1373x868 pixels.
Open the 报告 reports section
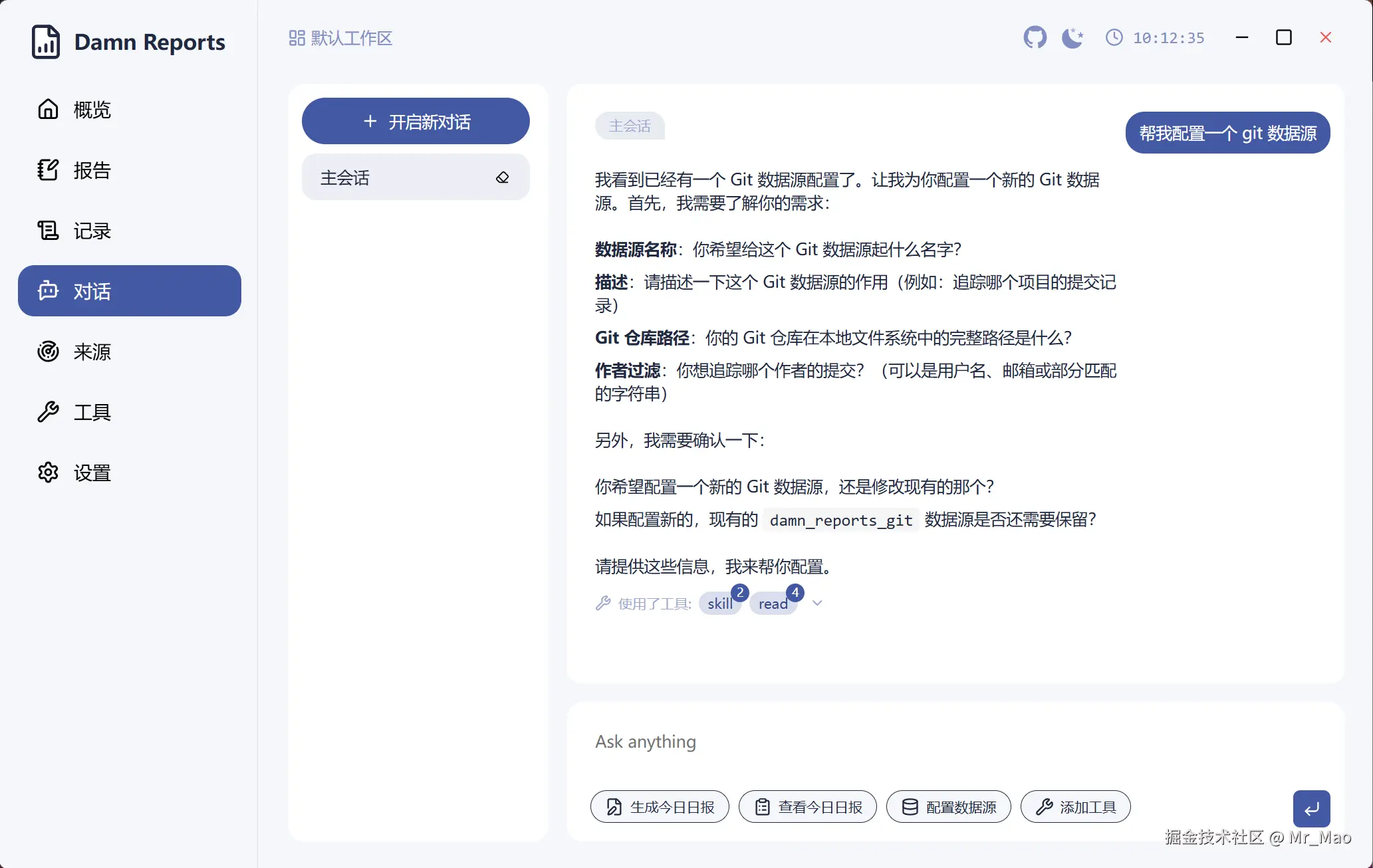point(92,170)
